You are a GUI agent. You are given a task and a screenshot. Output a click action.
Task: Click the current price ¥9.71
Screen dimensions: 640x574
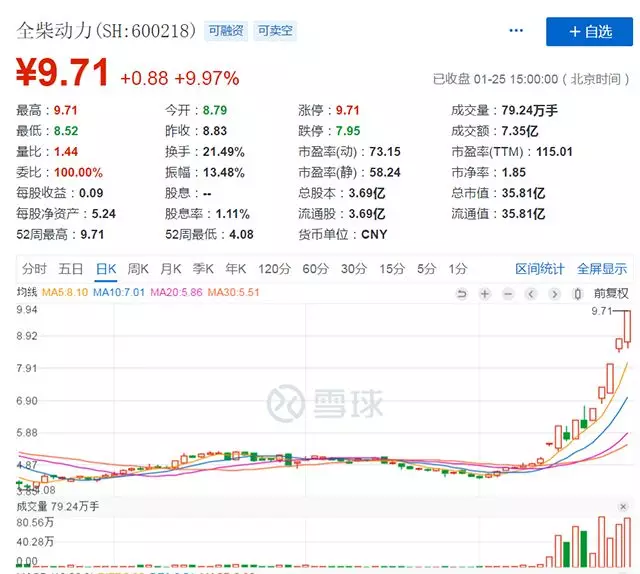click(62, 72)
